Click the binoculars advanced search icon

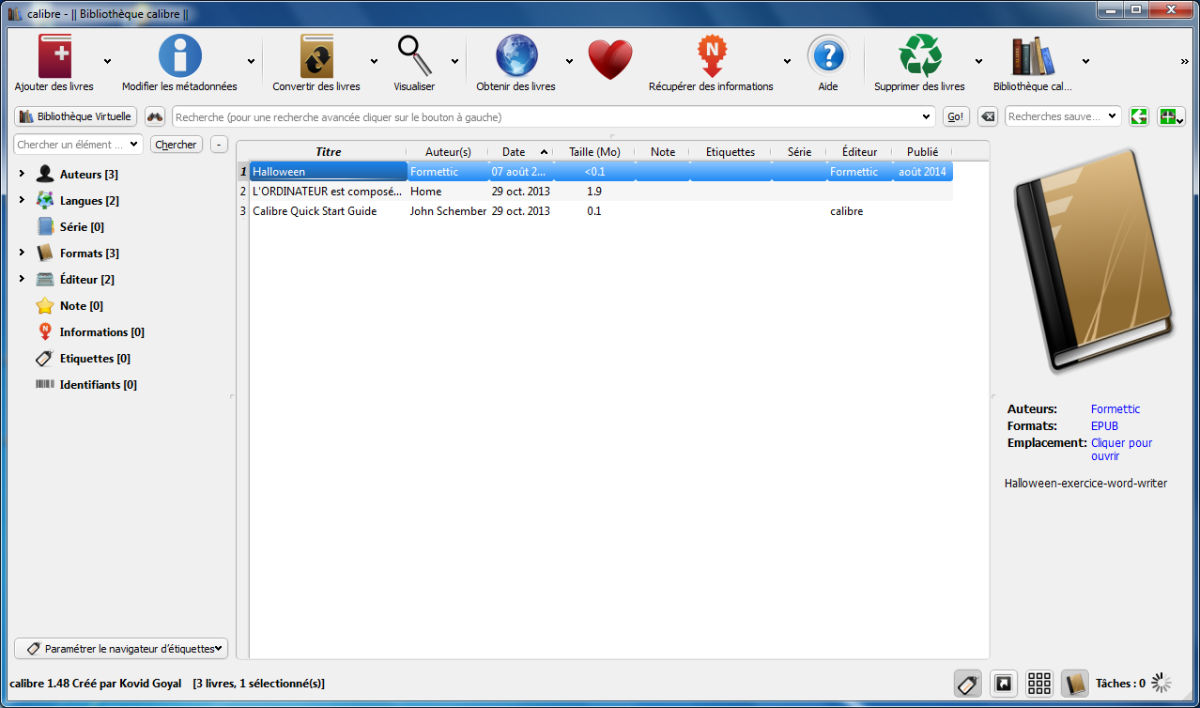point(155,116)
